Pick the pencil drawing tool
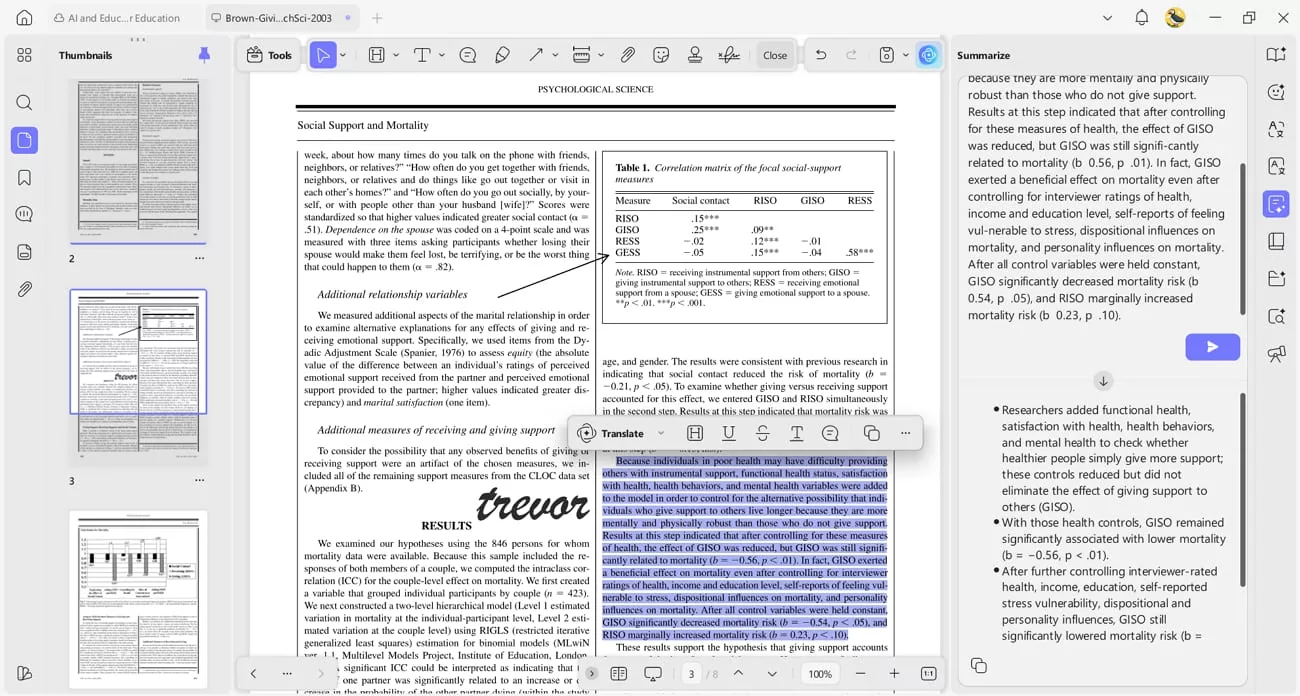Image resolution: width=1300 pixels, height=696 pixels. (502, 55)
